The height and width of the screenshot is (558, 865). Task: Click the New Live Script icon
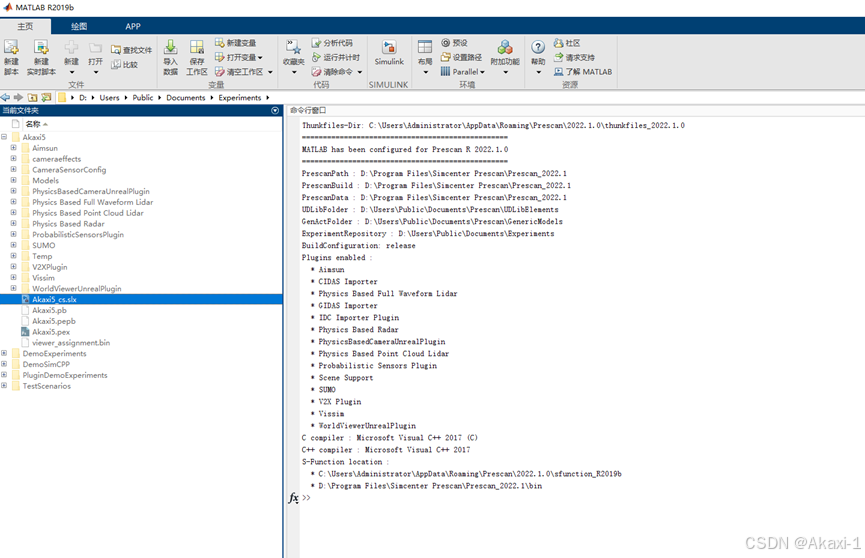click(x=41, y=47)
